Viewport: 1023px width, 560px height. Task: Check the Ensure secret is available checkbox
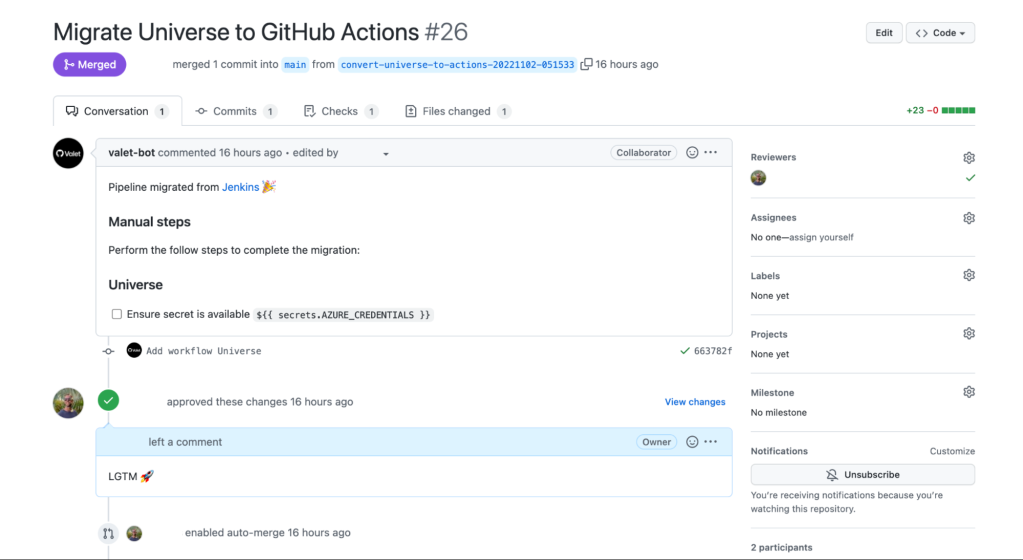click(x=117, y=314)
